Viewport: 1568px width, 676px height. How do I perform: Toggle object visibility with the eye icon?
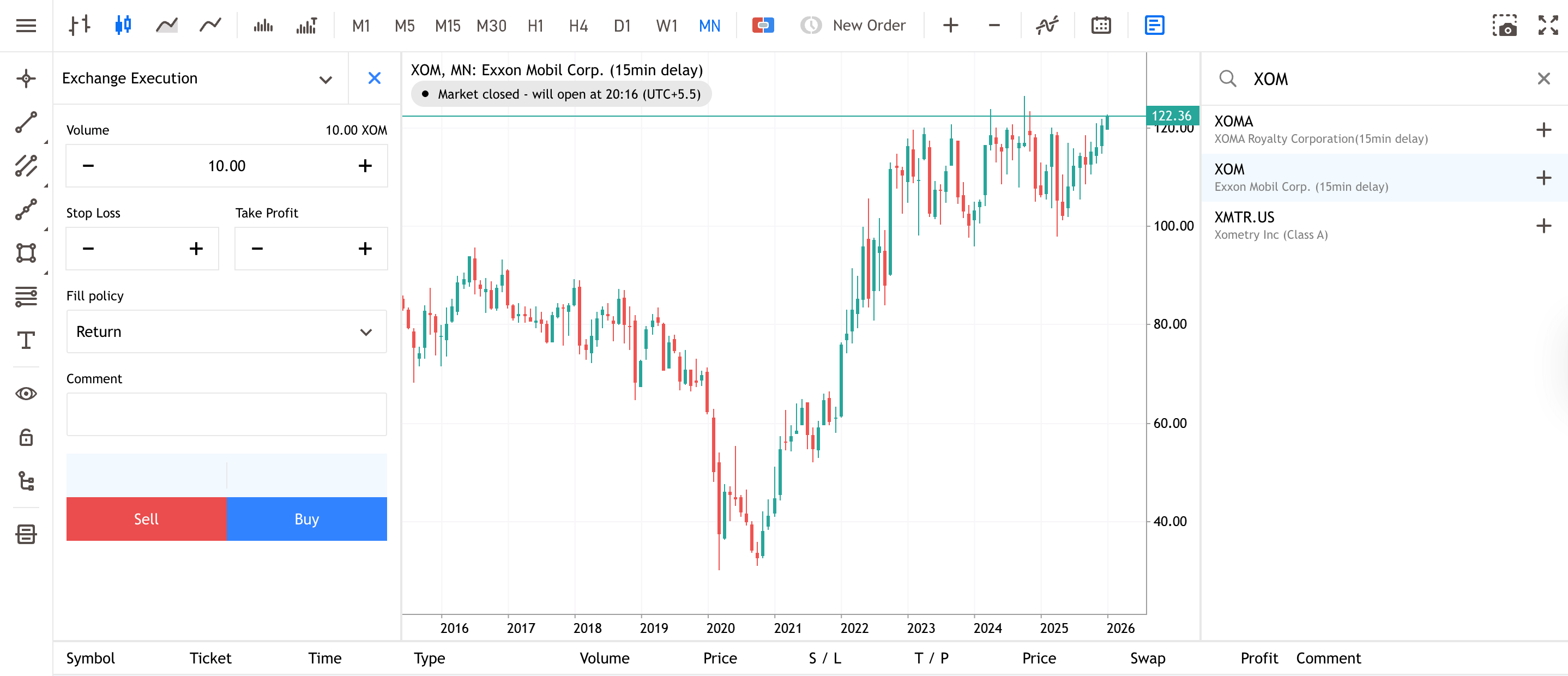click(x=26, y=394)
